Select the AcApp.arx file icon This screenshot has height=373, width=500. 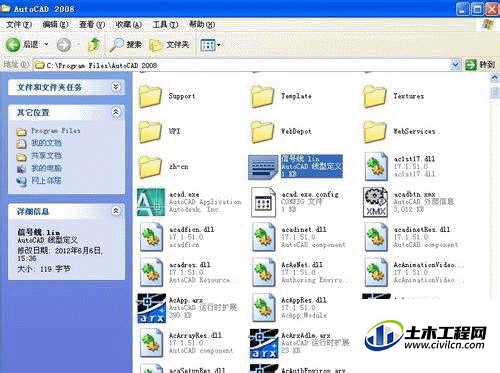coord(152,308)
